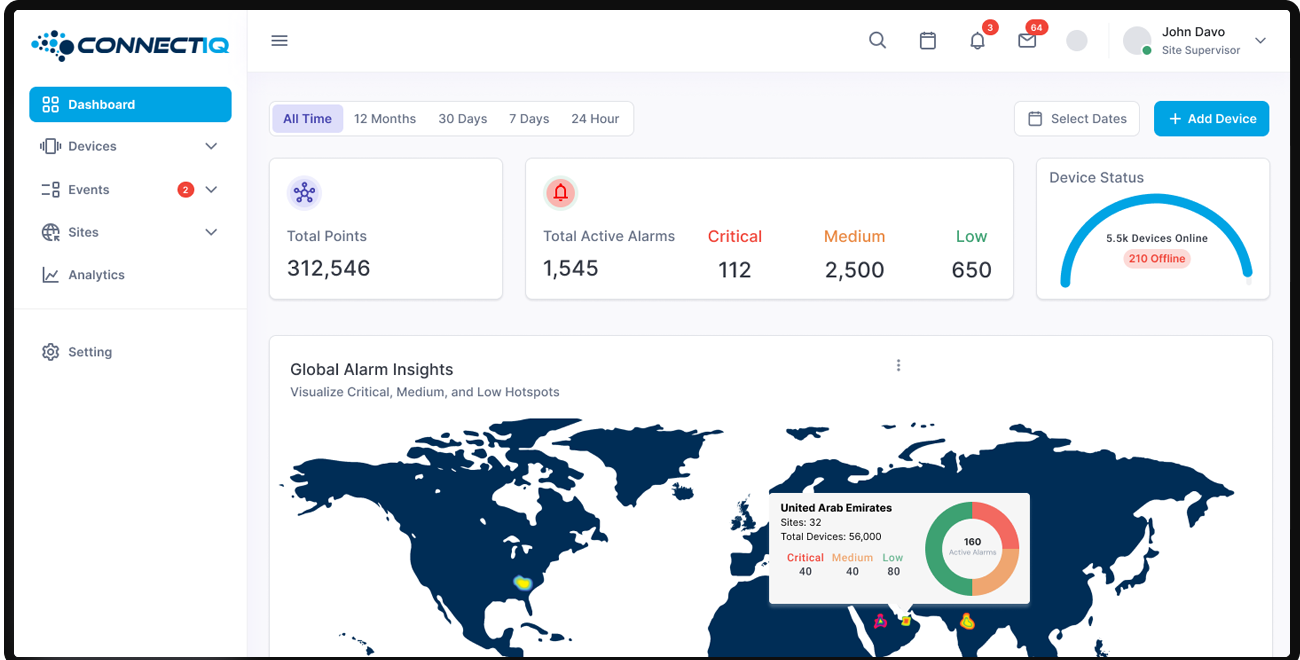Screen dimensions: 1300x660
Task: Open notifications bell with 3 badge
Action: click(977, 41)
